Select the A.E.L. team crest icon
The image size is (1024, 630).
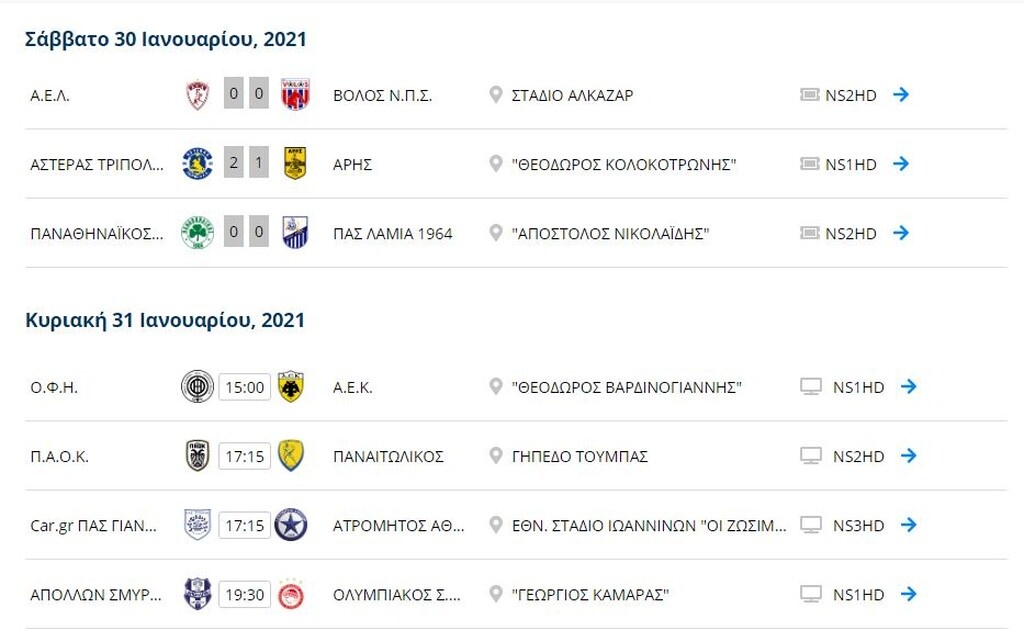[x=196, y=95]
